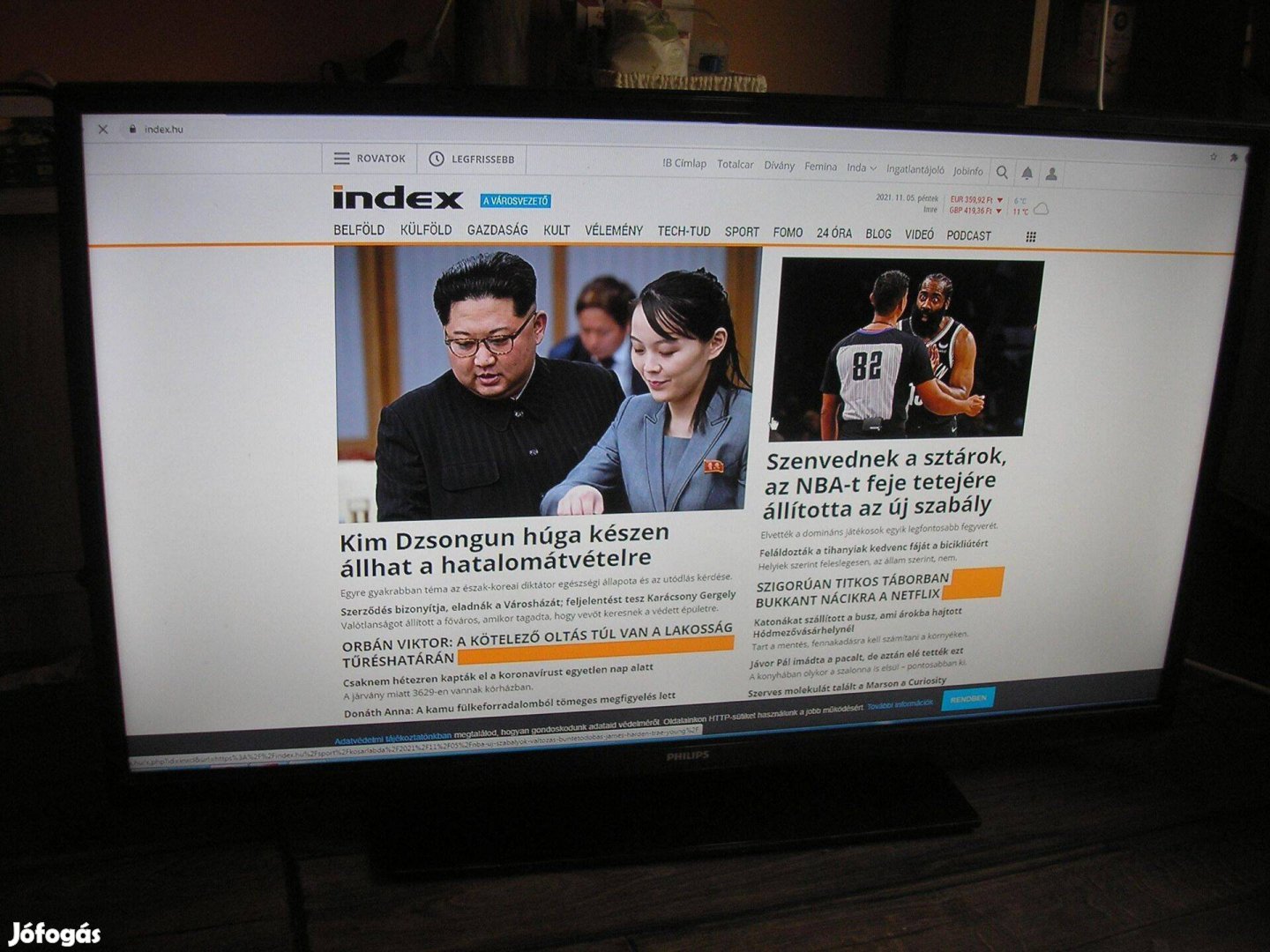
Task: Open the Podcast section
Action: tap(968, 235)
